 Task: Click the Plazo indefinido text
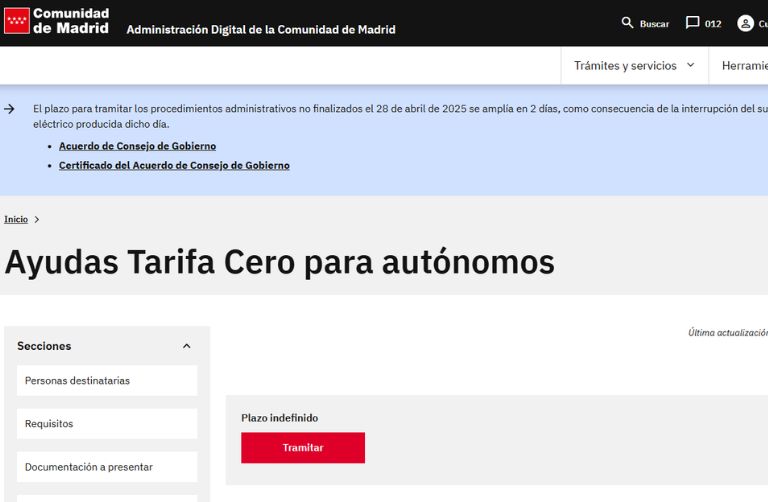click(279, 418)
